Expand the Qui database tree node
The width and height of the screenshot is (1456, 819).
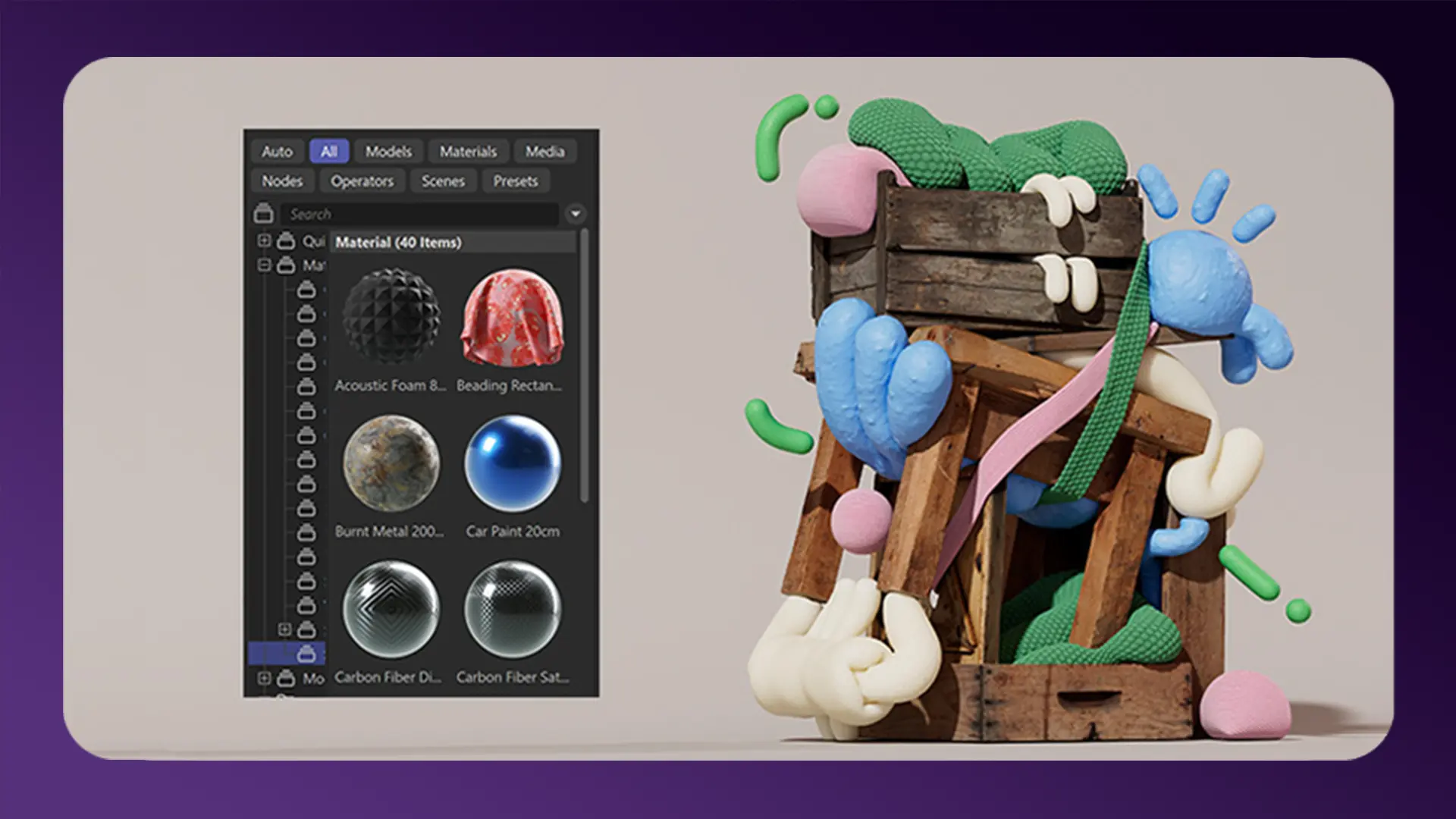tap(264, 240)
